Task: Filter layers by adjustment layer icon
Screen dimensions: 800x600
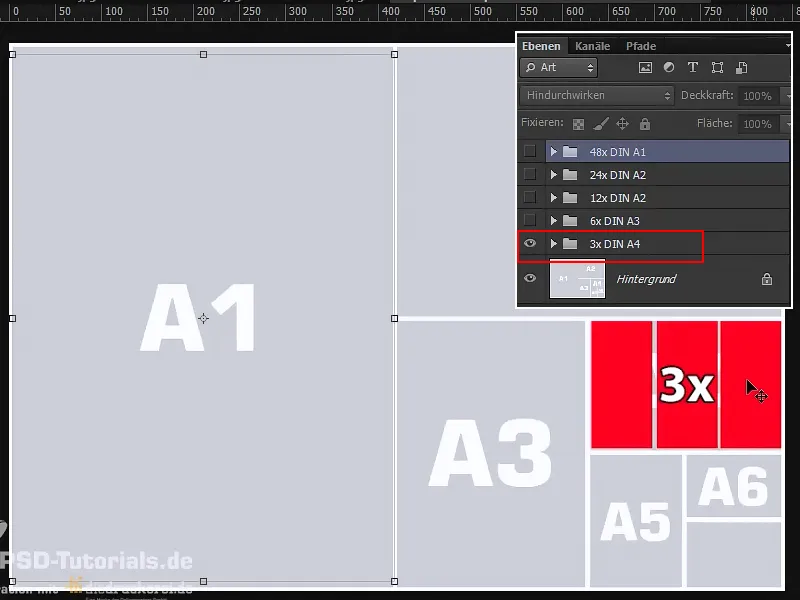Action: 669,67
